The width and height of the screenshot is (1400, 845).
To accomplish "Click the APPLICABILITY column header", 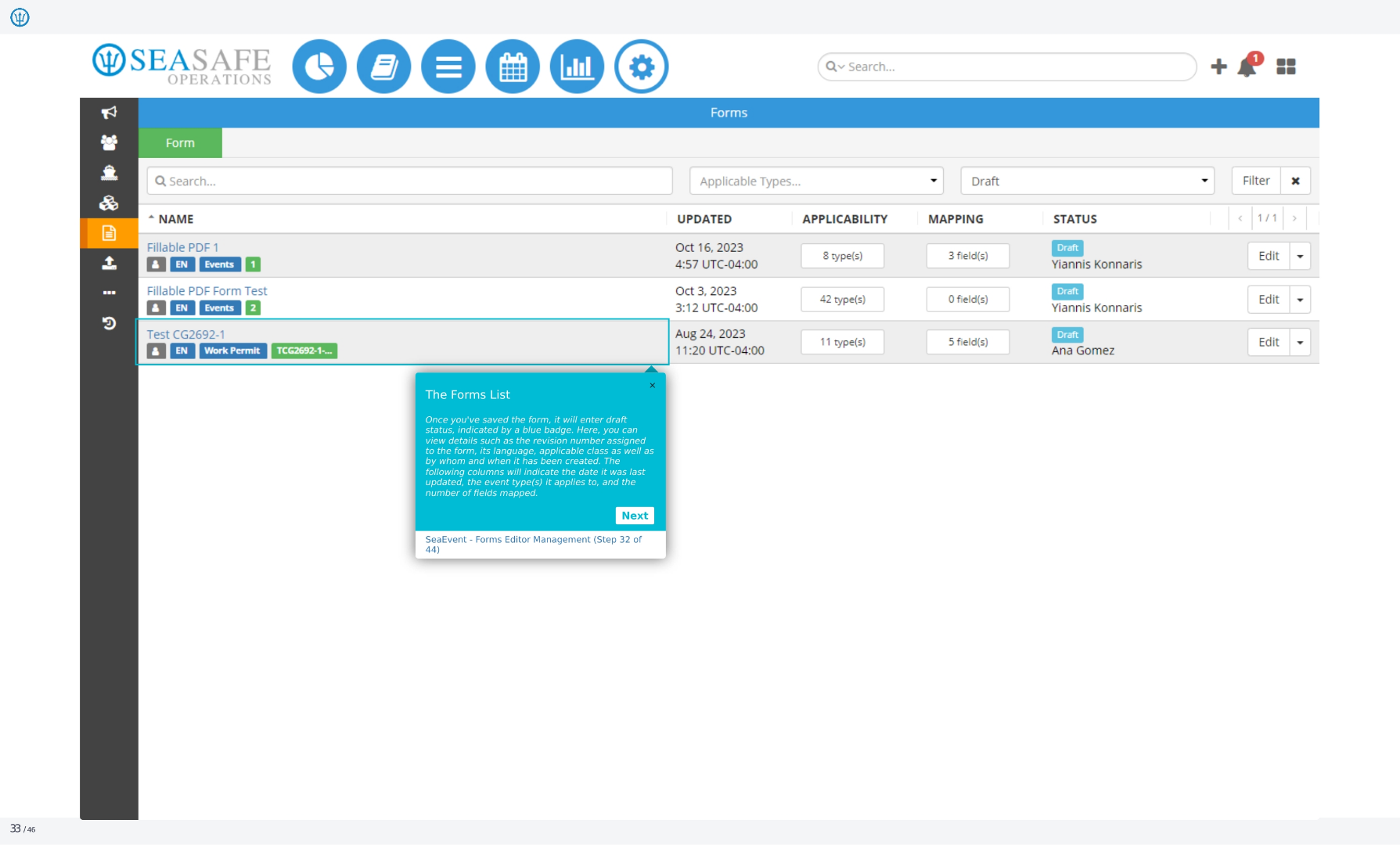I will 844,219.
